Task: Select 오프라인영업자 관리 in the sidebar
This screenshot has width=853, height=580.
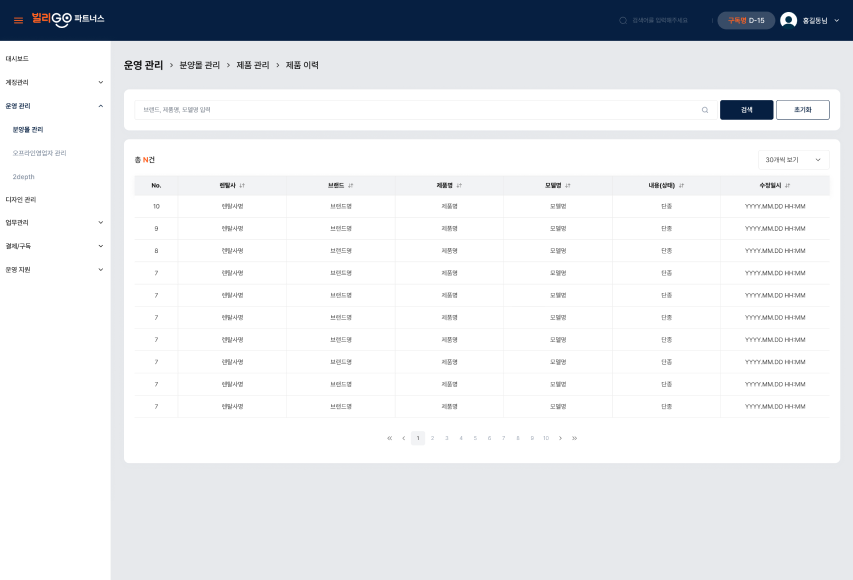Action: coord(39,153)
